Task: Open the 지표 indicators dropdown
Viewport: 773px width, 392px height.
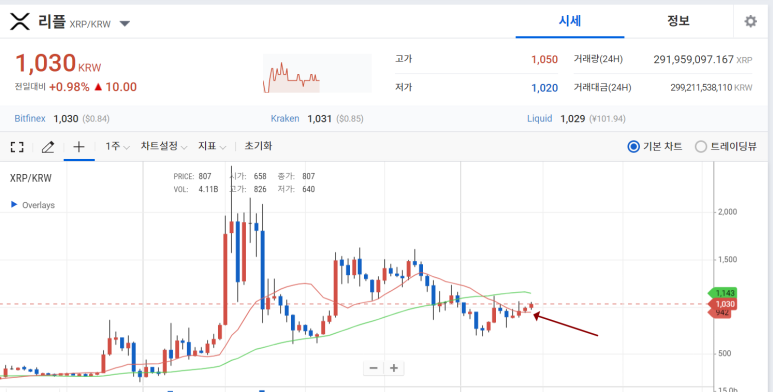Action: [212, 146]
